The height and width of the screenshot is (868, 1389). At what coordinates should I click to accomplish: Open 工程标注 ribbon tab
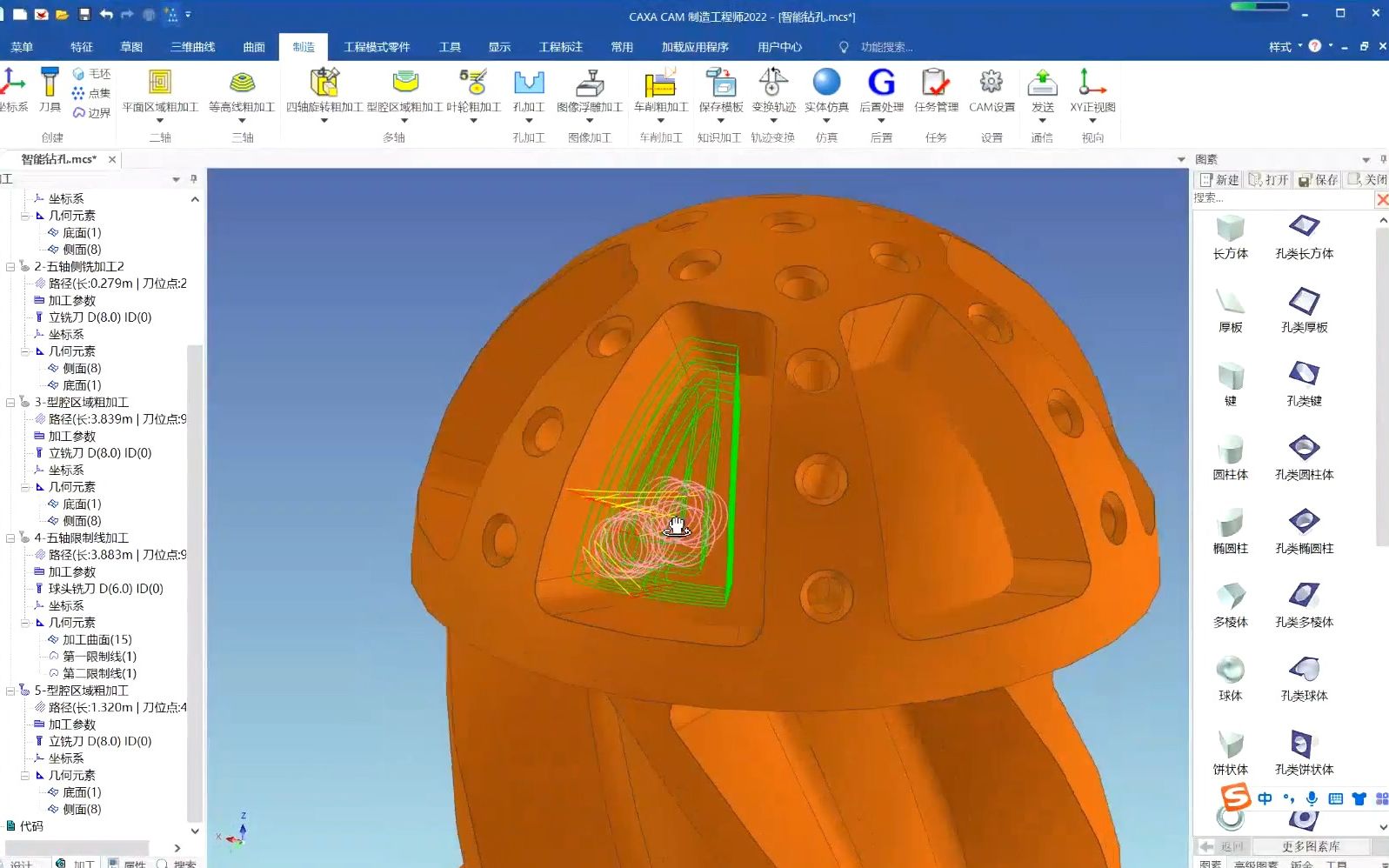560,47
